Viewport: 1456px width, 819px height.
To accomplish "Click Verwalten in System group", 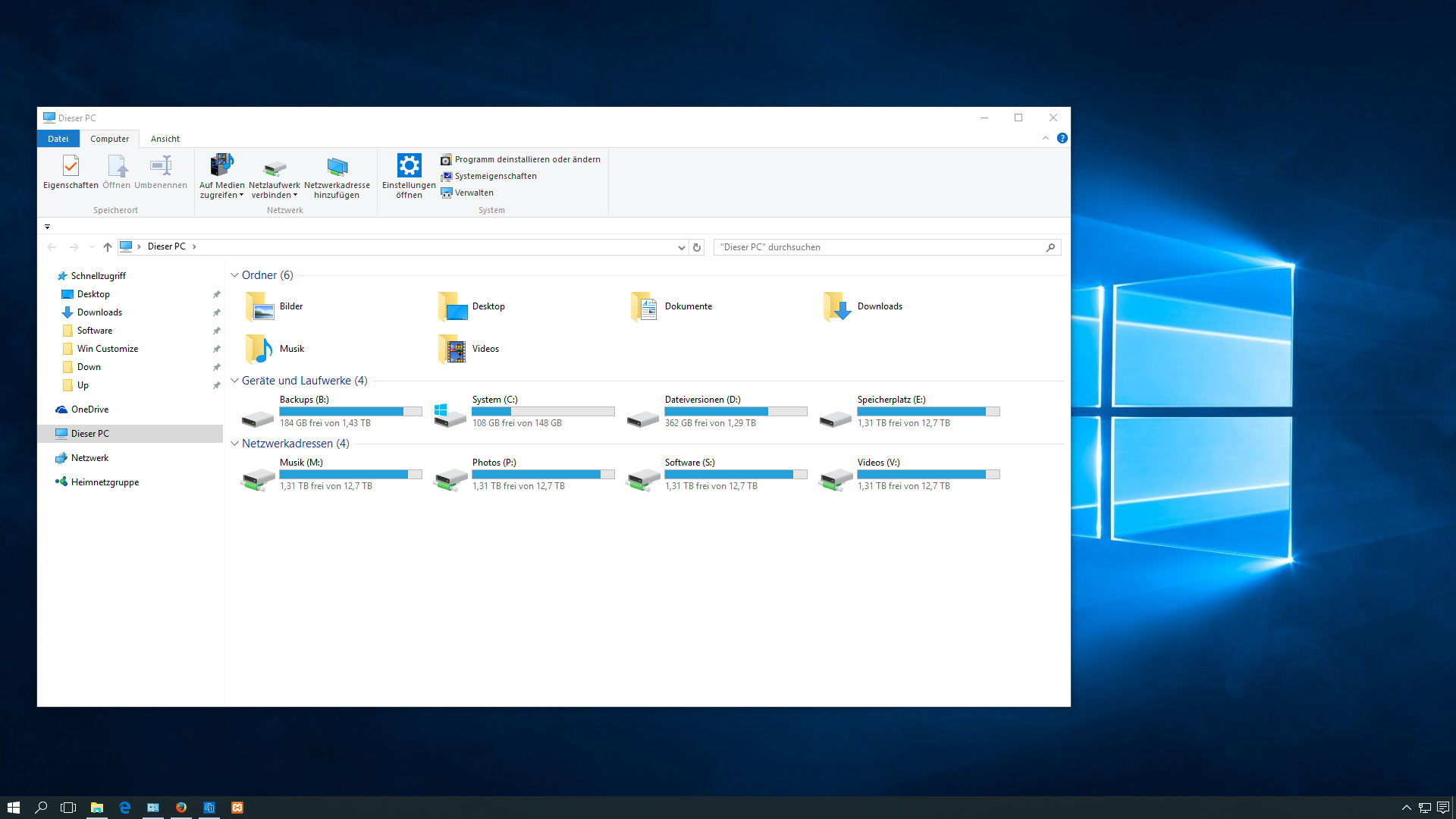I will [x=467, y=193].
